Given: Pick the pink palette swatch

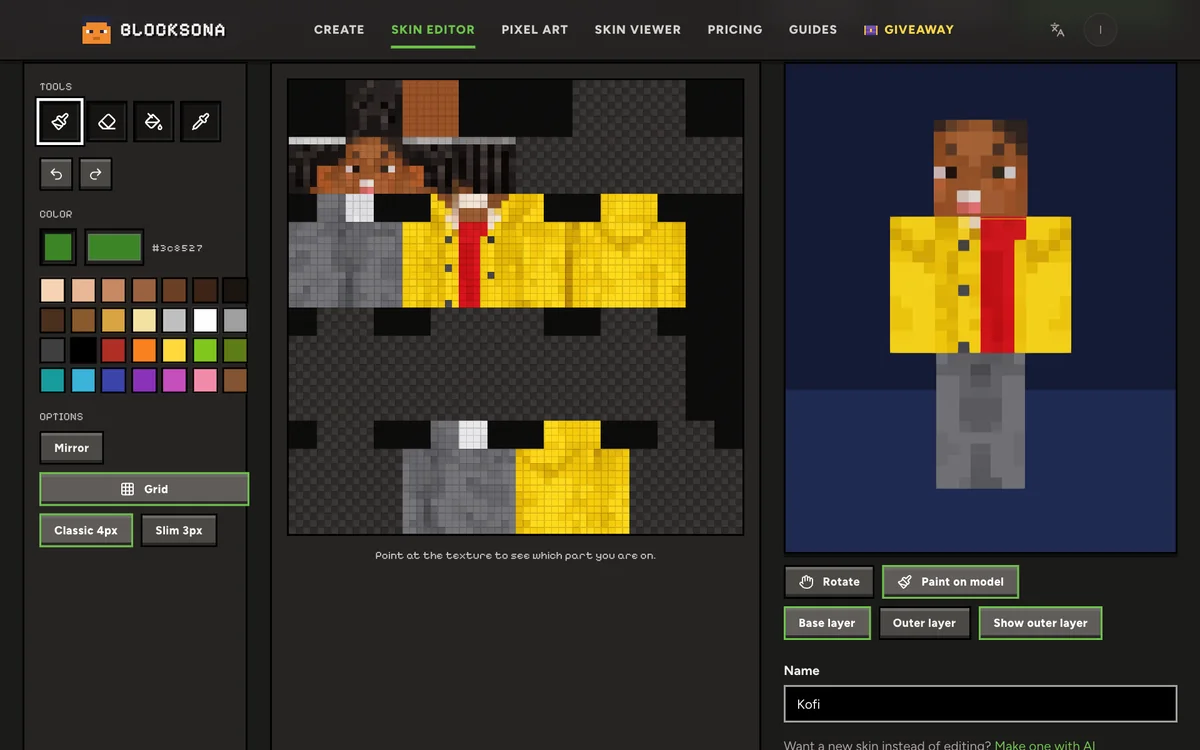Looking at the screenshot, I should click(x=205, y=380).
